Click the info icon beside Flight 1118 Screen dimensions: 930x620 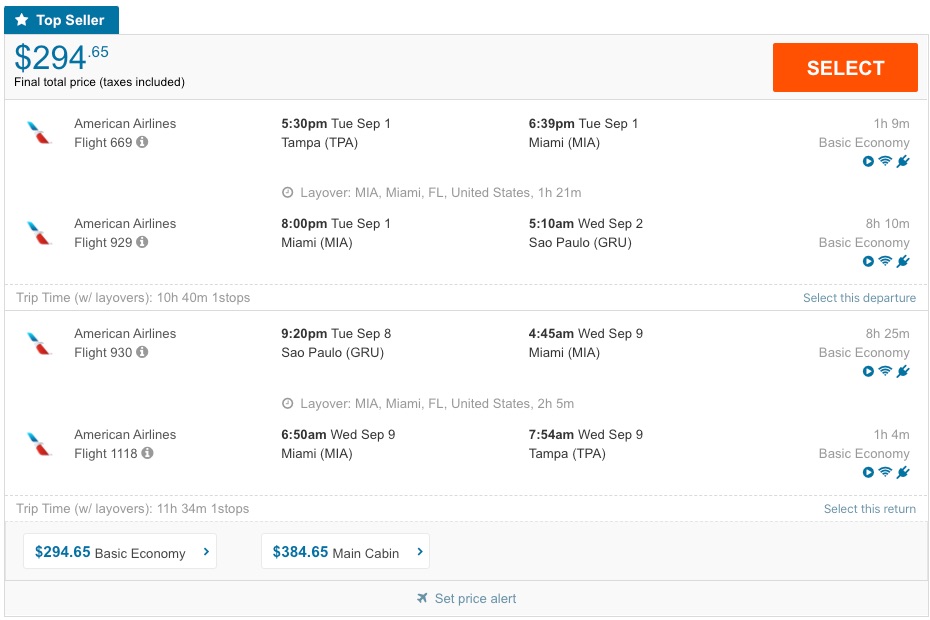click(147, 453)
